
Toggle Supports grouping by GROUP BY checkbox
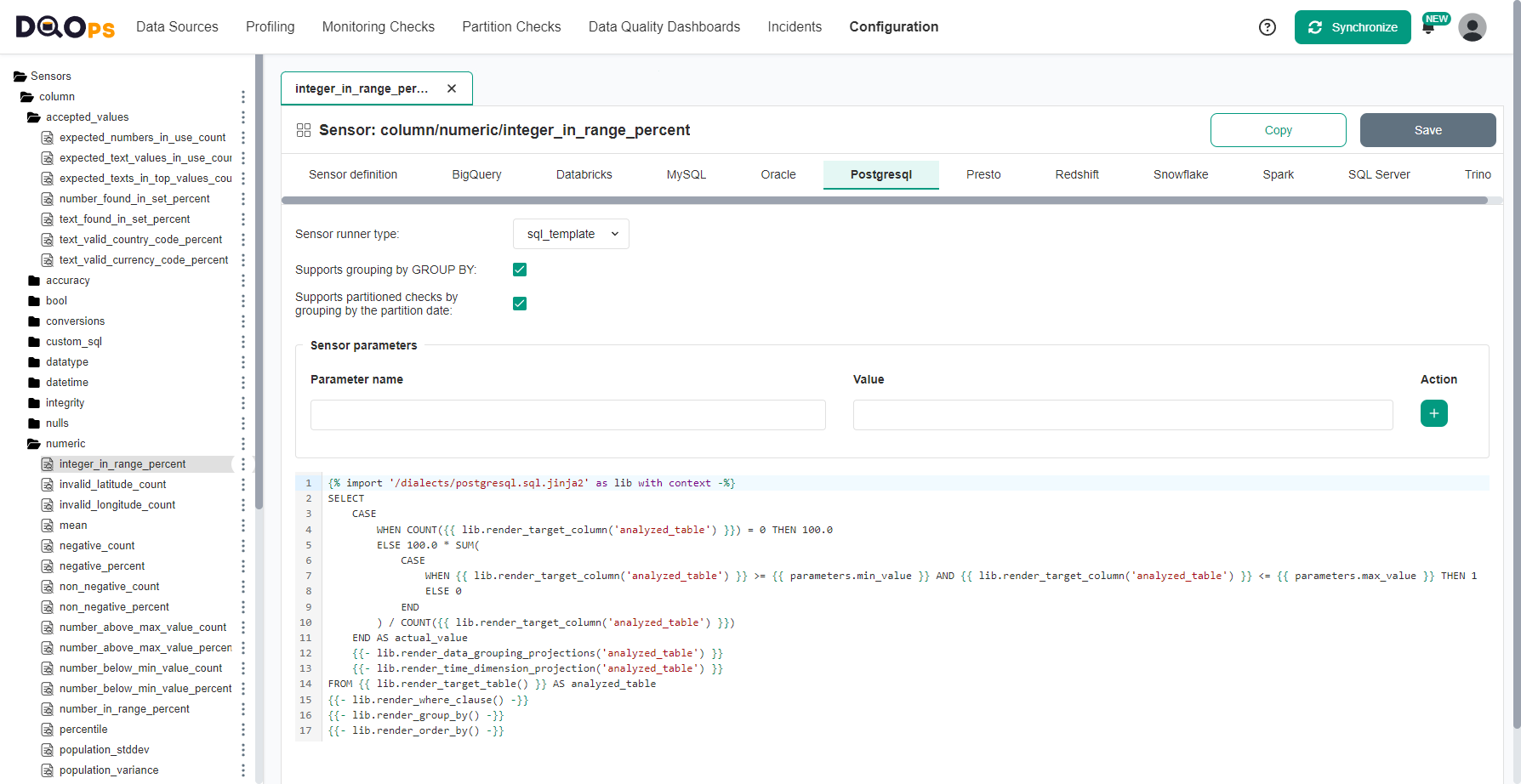[520, 270]
